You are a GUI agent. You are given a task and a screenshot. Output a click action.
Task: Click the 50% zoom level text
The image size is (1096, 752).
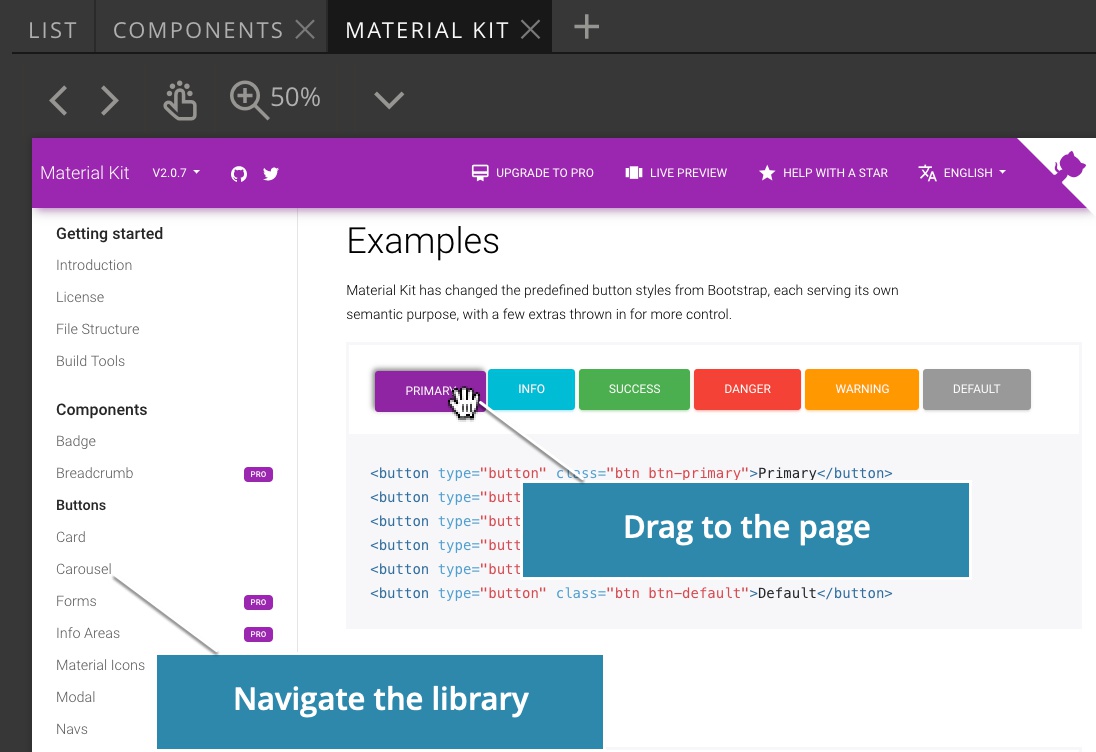(295, 97)
